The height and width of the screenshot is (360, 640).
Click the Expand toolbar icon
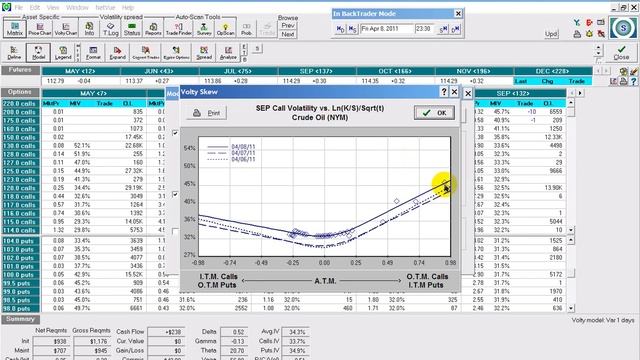118,53
